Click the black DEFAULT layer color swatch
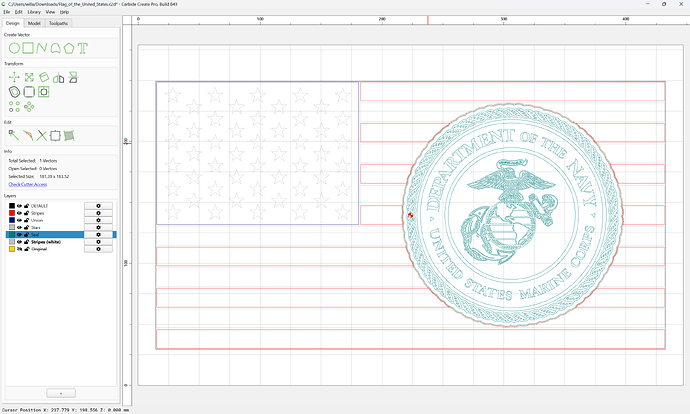690x414 pixels. point(12,206)
